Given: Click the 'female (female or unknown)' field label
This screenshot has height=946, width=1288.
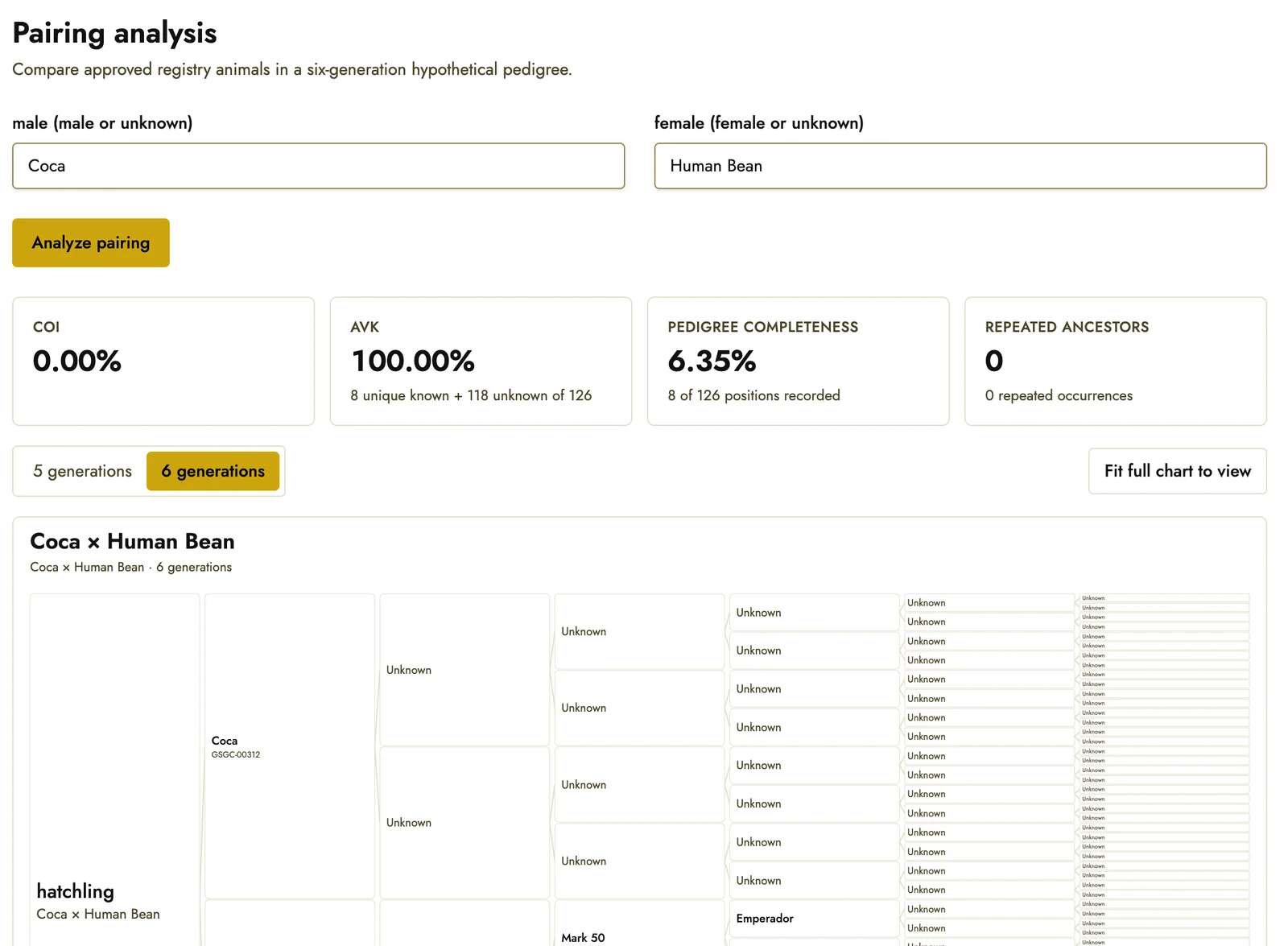Looking at the screenshot, I should pos(758,123).
